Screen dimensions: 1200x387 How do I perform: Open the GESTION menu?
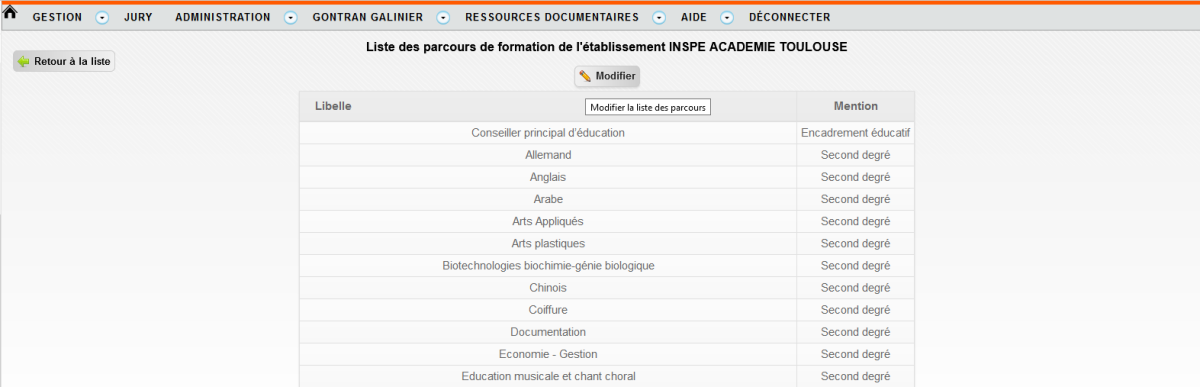(57, 18)
